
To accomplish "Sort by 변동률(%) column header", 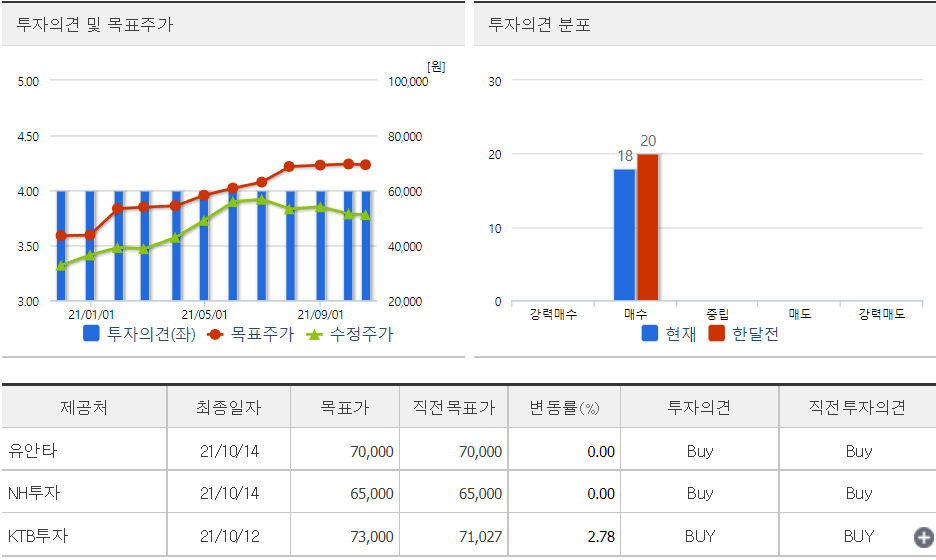I will 564,407.
